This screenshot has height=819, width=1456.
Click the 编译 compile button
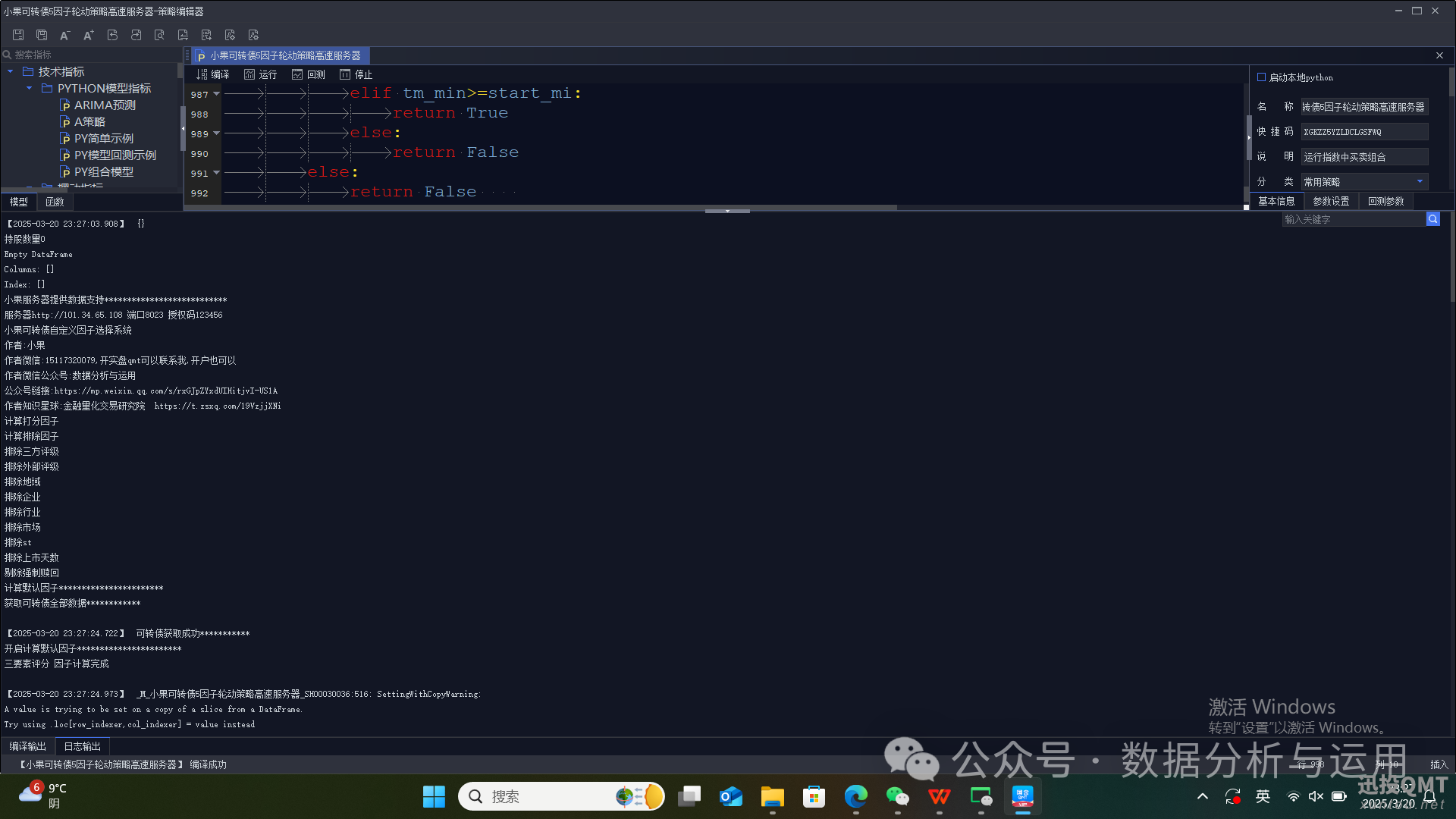(212, 74)
